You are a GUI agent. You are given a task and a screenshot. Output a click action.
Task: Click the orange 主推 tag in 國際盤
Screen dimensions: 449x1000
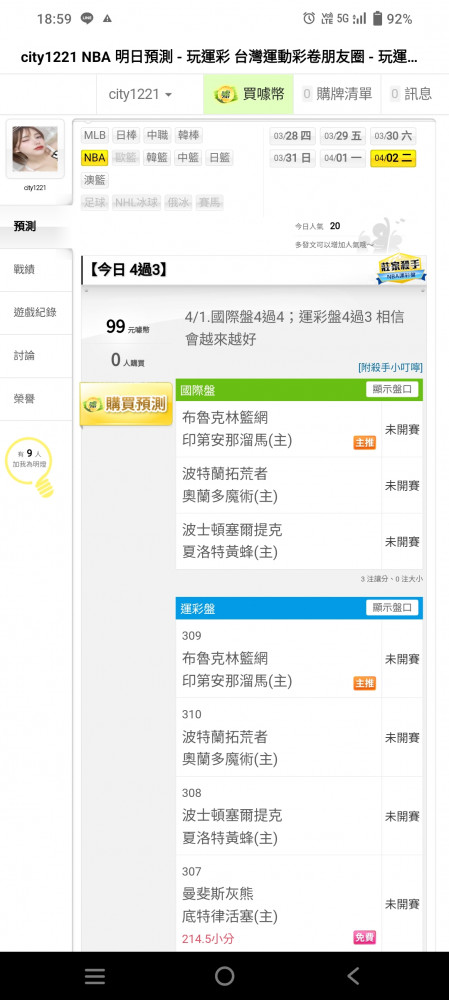click(x=364, y=443)
